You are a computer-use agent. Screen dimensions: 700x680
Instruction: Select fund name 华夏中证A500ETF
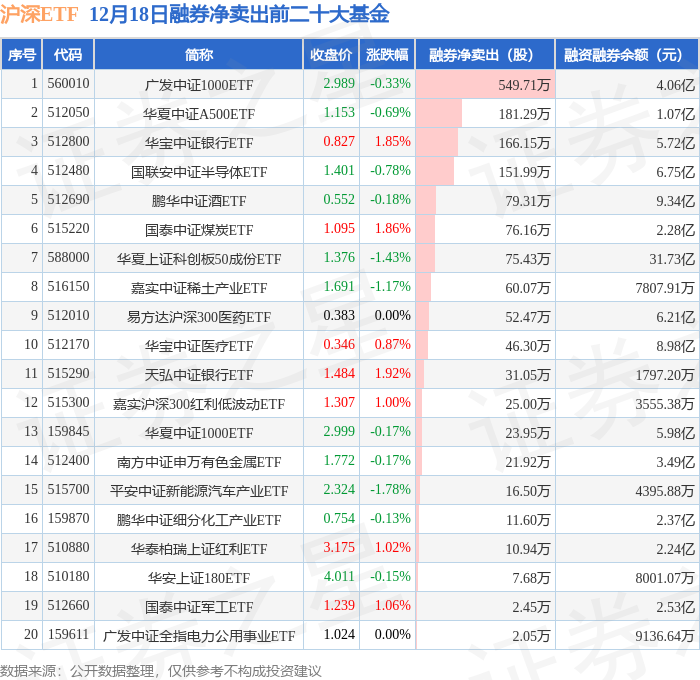click(x=199, y=114)
